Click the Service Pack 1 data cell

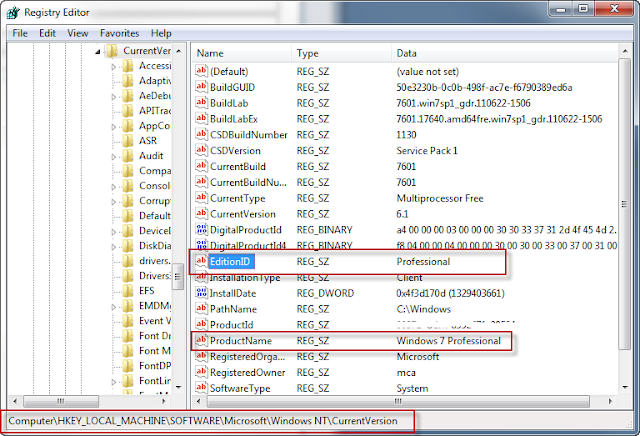click(x=427, y=151)
